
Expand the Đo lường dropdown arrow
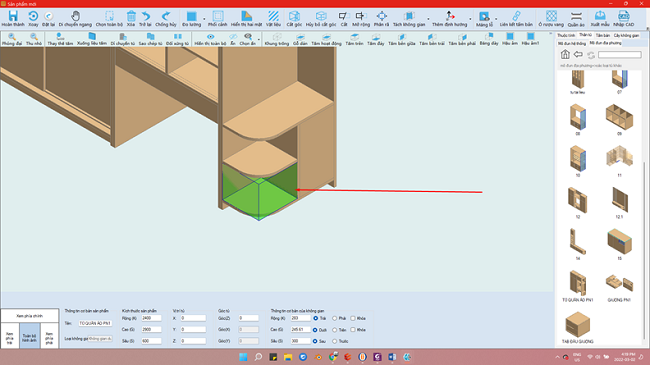click(204, 19)
